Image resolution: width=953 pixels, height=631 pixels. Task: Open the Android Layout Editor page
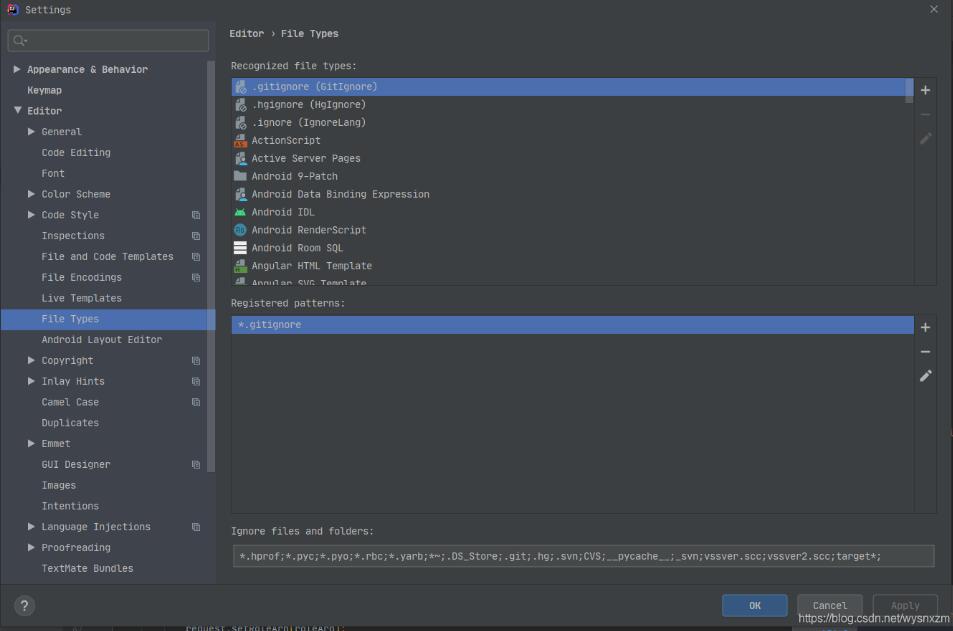(101, 340)
